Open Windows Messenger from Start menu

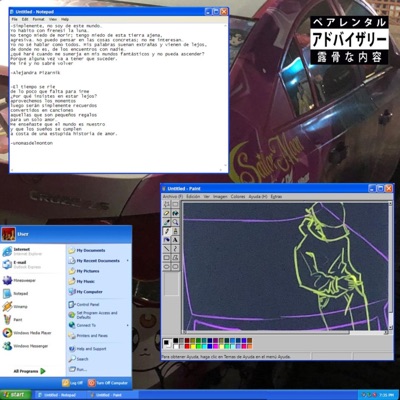(x=25, y=346)
